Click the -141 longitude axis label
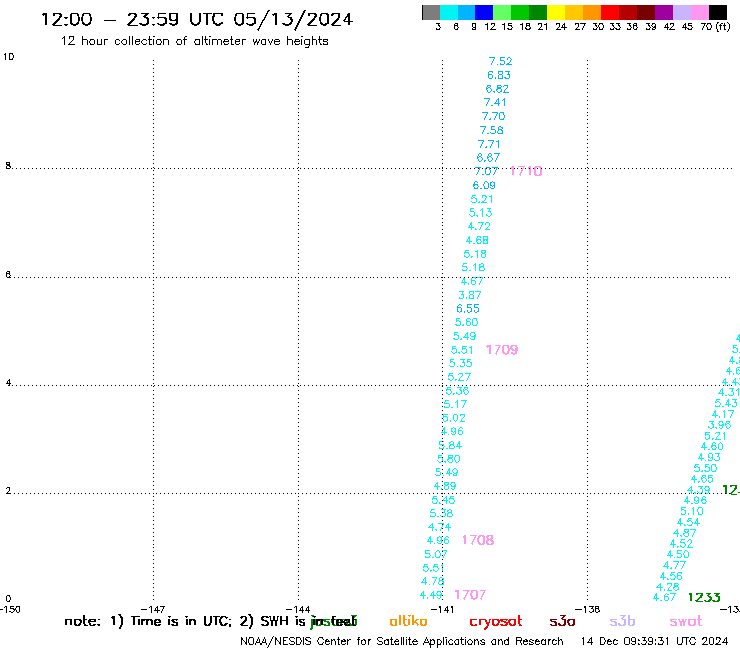 coord(442,609)
